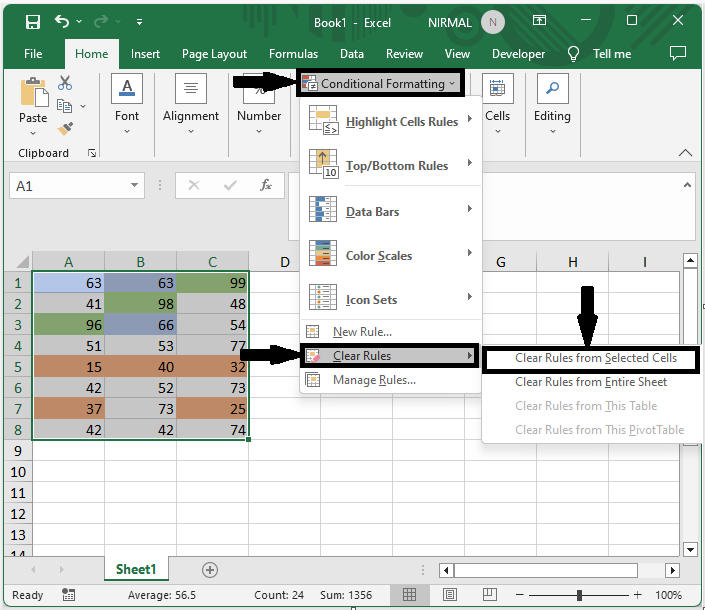This screenshot has height=610, width=705.
Task: Switch to the Formulas tab
Action: [294, 54]
